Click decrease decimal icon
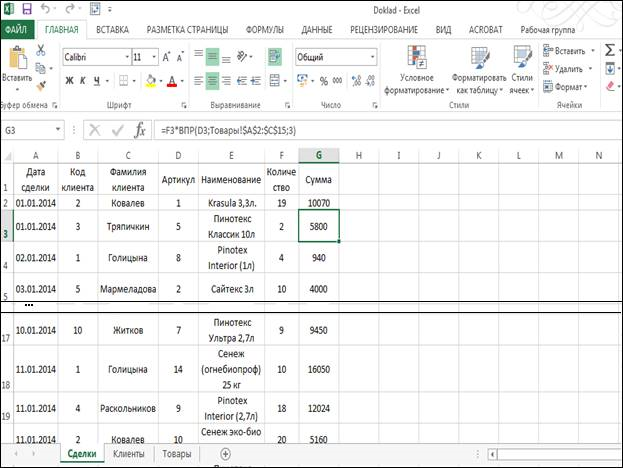The height and width of the screenshot is (468, 623). (370, 81)
